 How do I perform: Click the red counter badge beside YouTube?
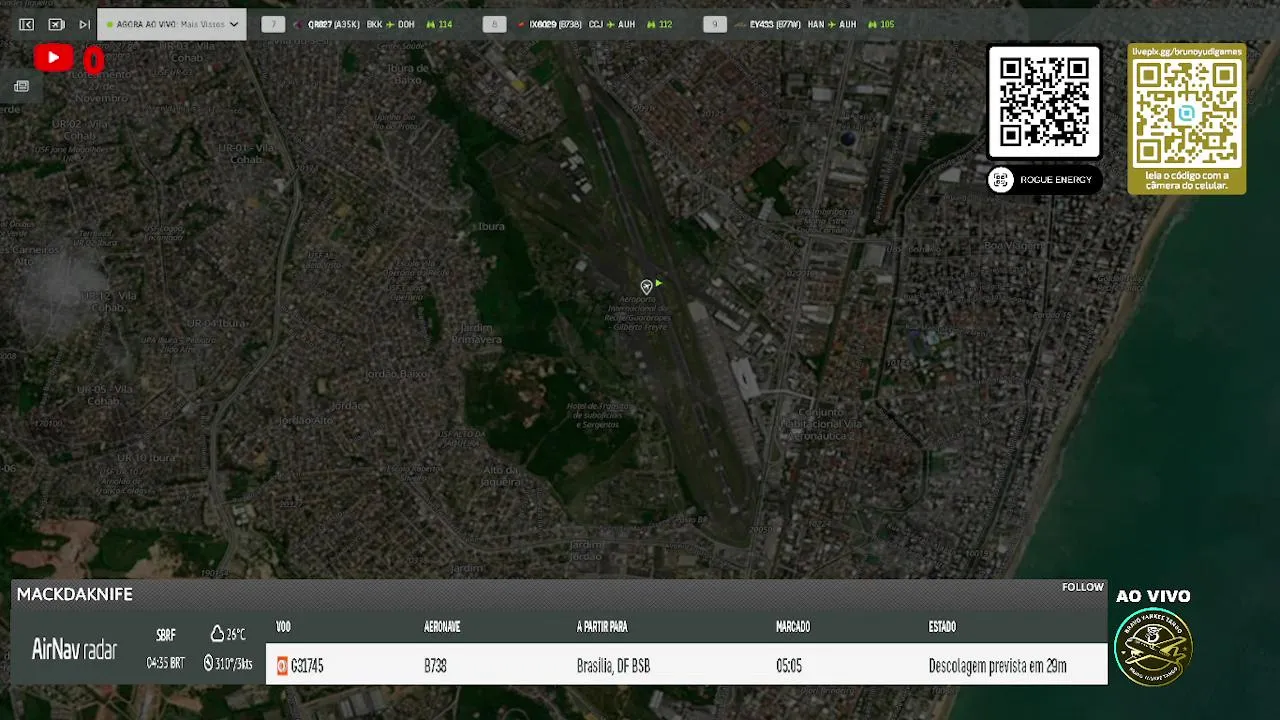(x=94, y=61)
